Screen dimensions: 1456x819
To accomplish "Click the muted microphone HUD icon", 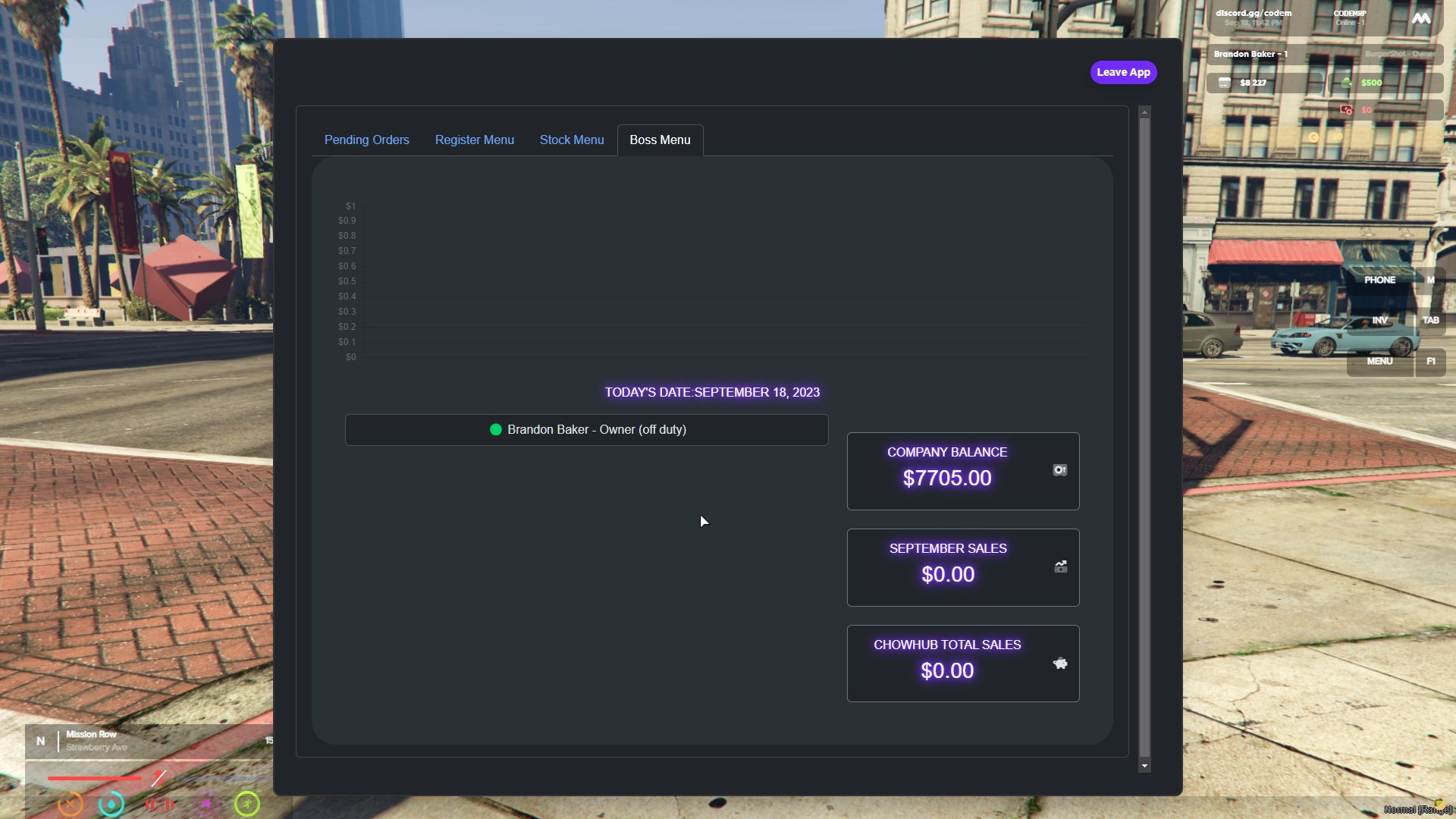I will coord(158,778).
